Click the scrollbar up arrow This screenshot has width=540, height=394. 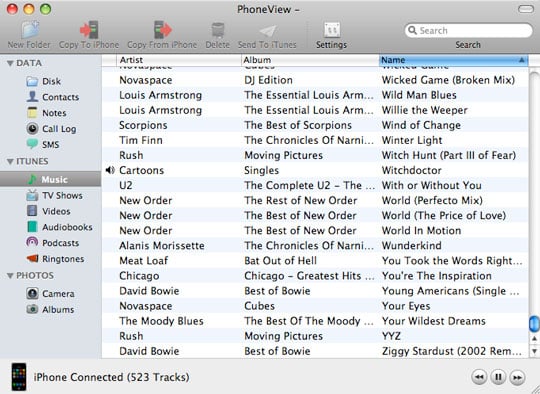(534, 339)
